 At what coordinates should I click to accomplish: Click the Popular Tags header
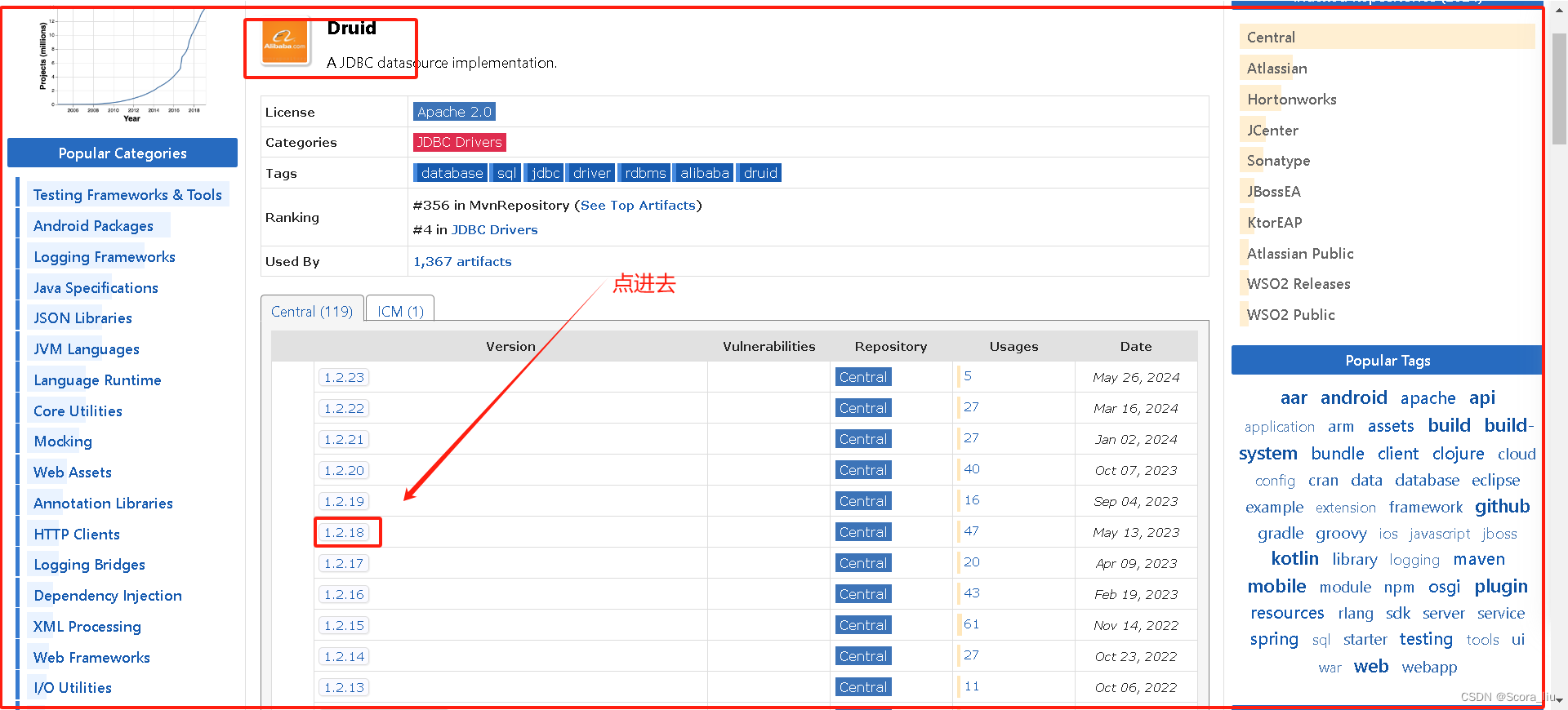1387,361
